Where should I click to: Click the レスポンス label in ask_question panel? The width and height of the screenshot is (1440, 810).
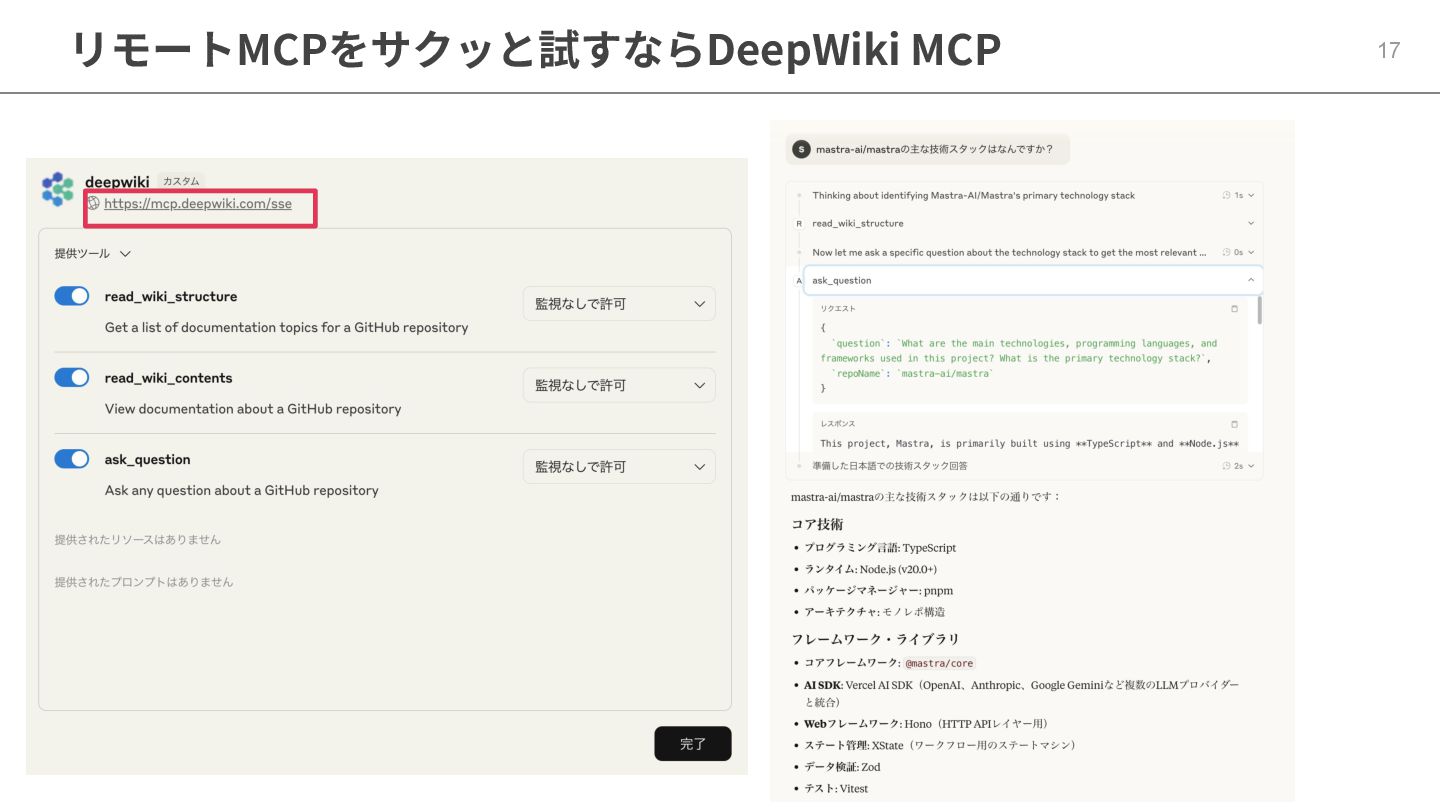[x=838, y=424]
